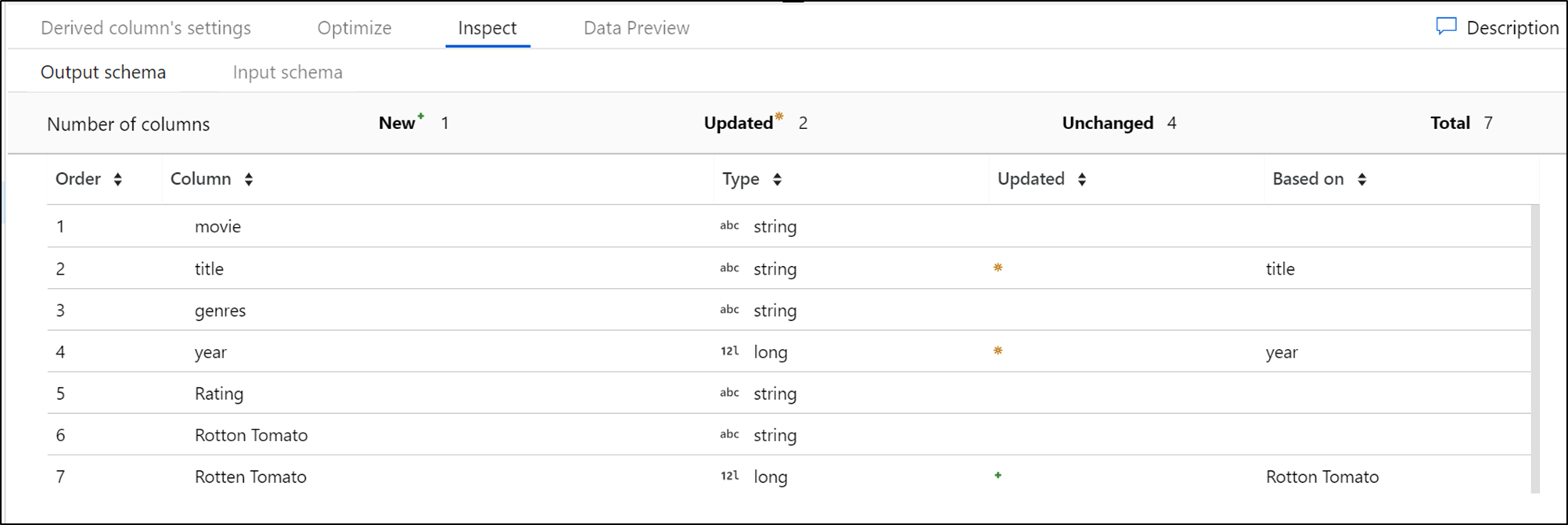The height and width of the screenshot is (525, 1568).
Task: Click green new marker in Rotten Tomato row
Action: [x=998, y=475]
